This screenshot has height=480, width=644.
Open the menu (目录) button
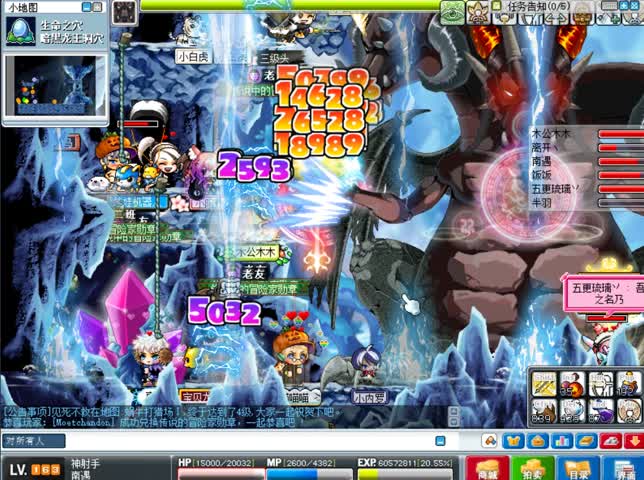[578, 469]
